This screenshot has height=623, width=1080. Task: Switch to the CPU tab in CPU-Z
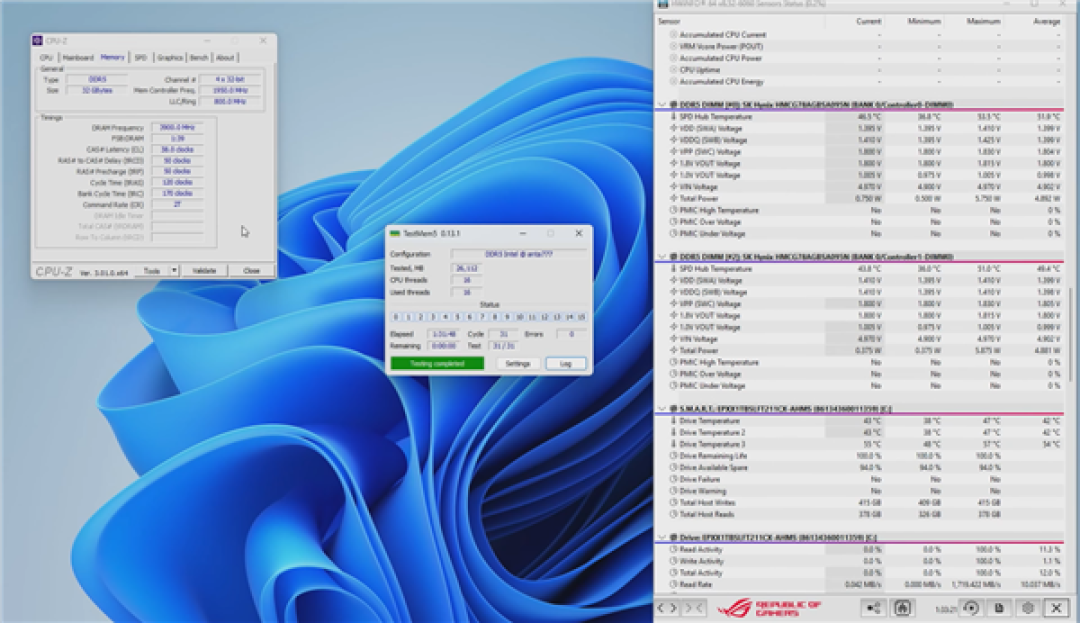point(46,58)
